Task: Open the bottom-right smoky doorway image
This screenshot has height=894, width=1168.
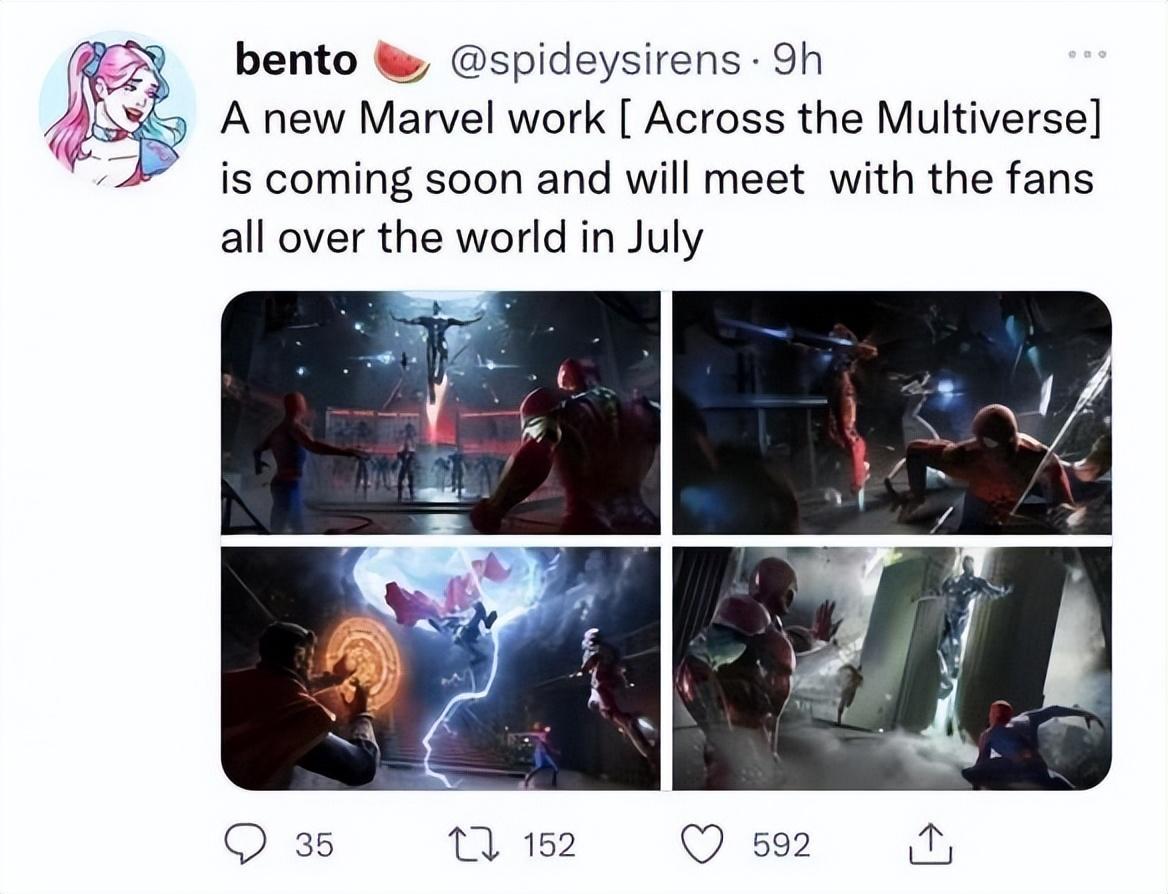Action: pos(892,668)
